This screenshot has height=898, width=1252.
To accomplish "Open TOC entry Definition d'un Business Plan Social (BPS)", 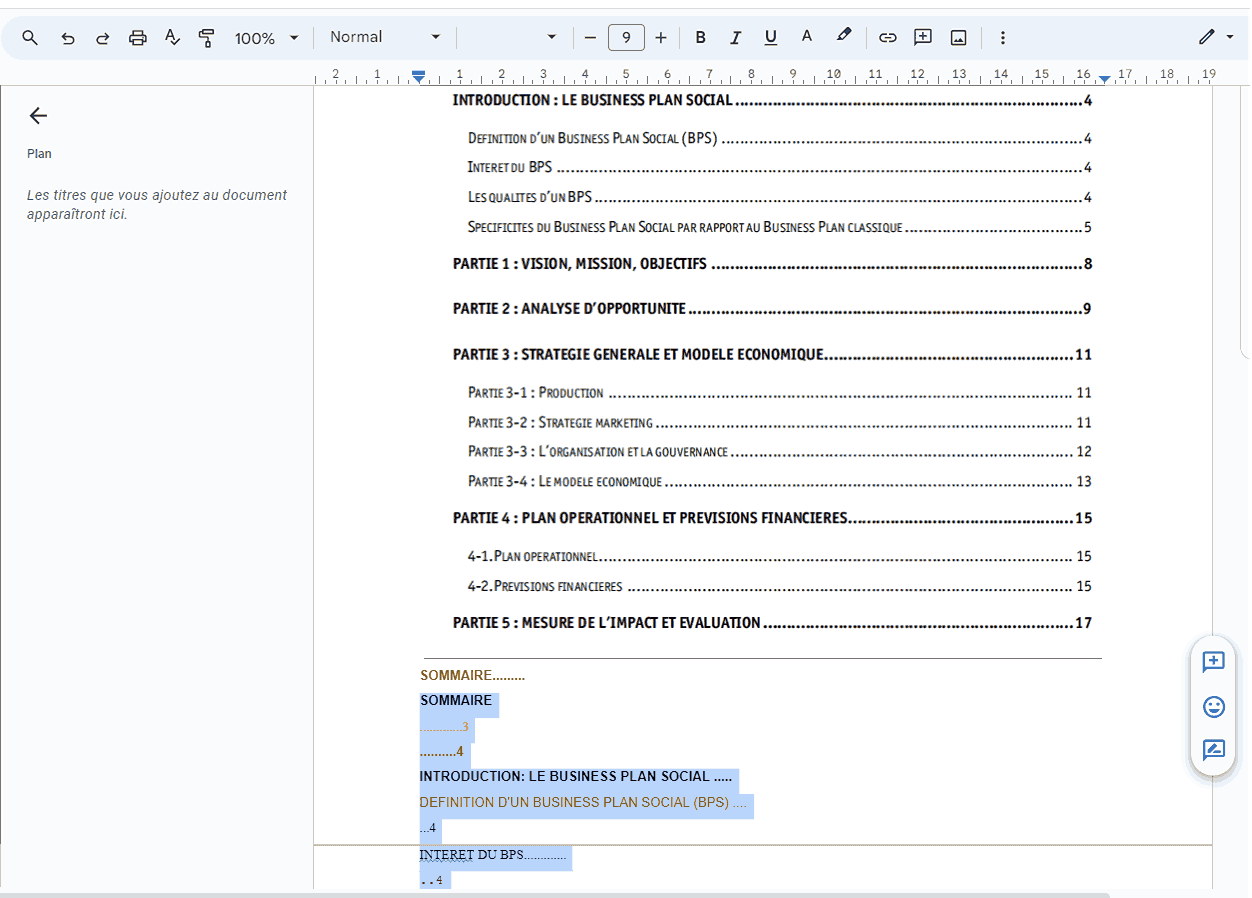I will pos(779,139).
